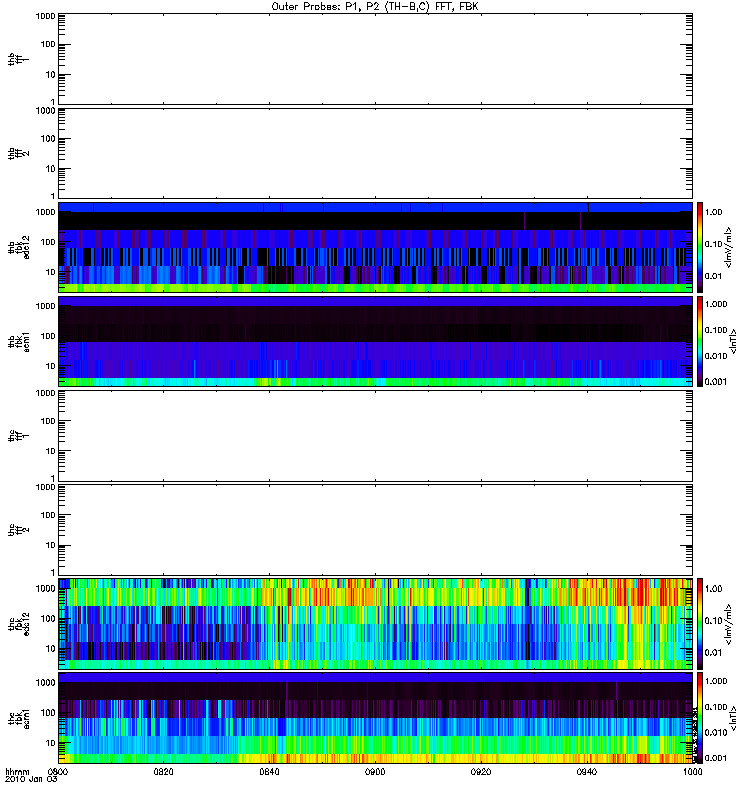
Task: Click the empty thb fff 1 panel
Action: (375, 59)
